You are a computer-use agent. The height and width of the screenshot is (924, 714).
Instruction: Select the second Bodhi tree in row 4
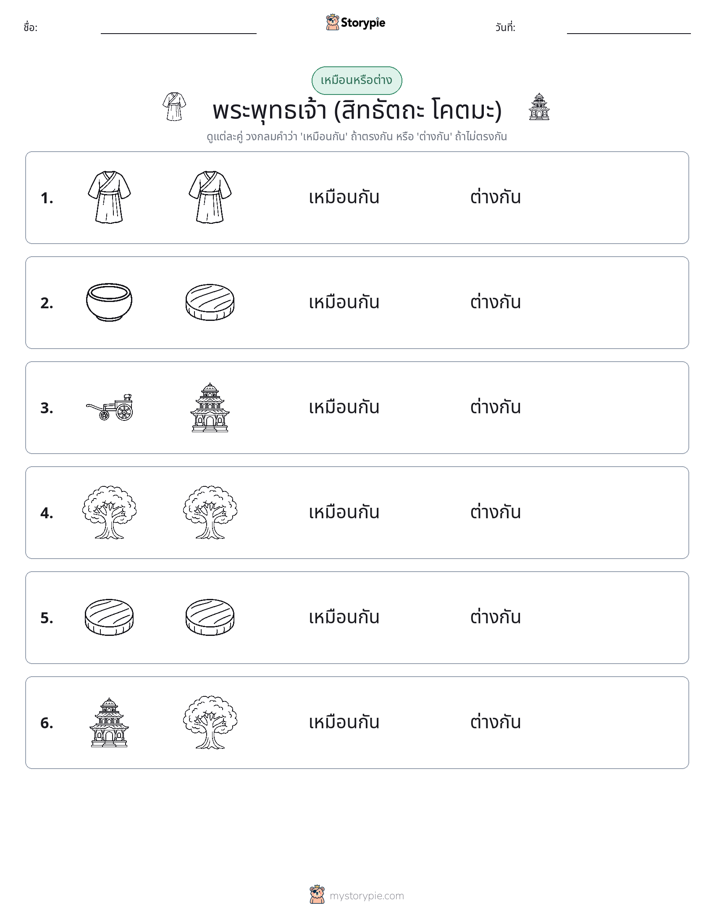[210, 512]
